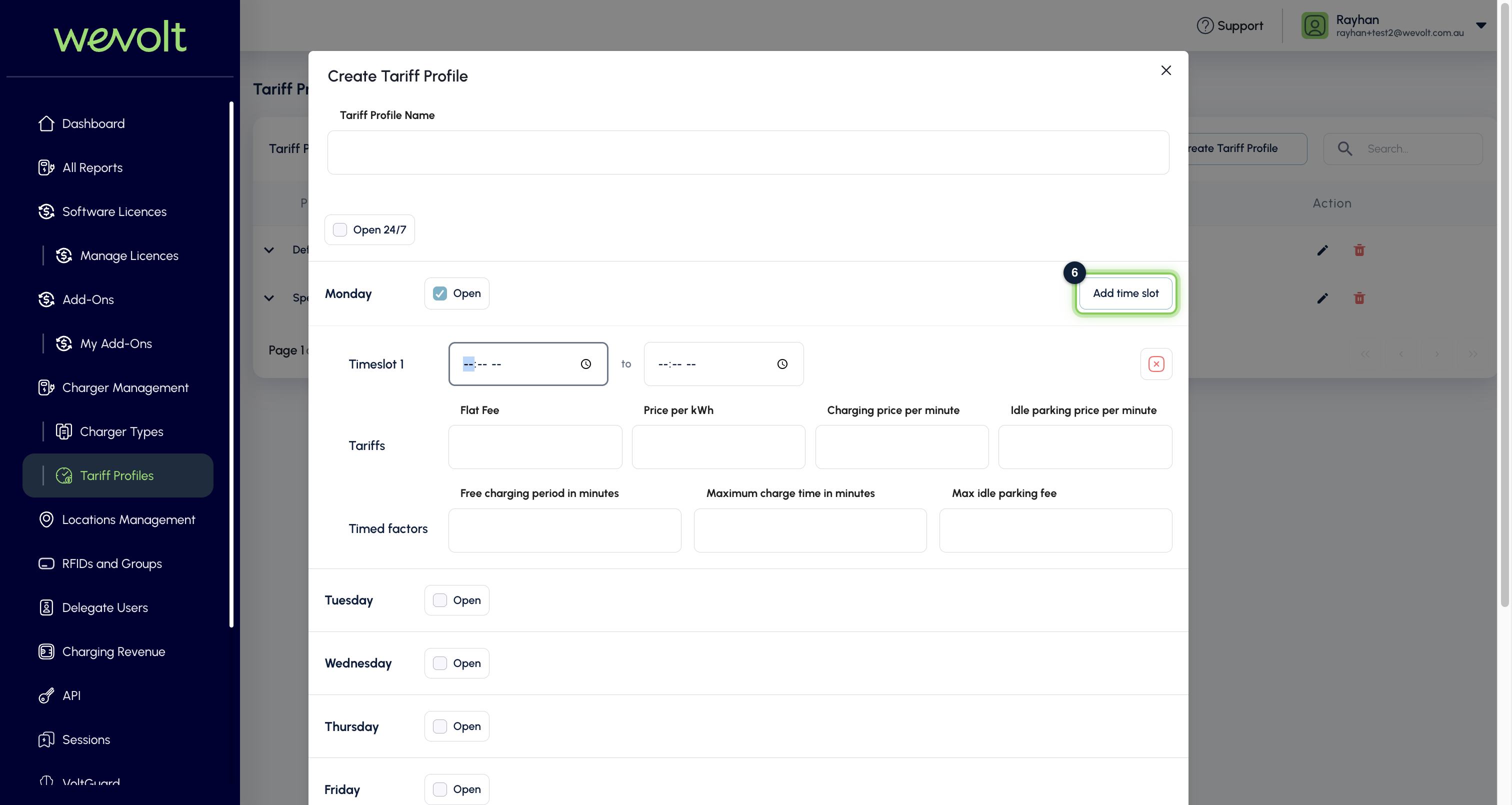Edit the second tariff profile pencil icon
The height and width of the screenshot is (805, 1512).
pyautogui.click(x=1322, y=298)
